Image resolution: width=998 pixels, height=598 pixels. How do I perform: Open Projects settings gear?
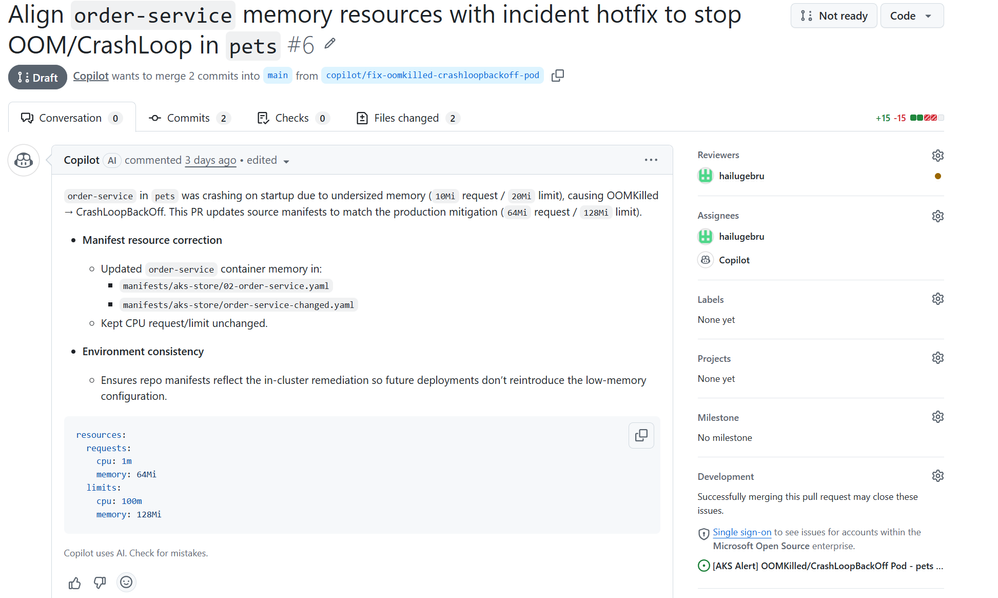tap(938, 358)
